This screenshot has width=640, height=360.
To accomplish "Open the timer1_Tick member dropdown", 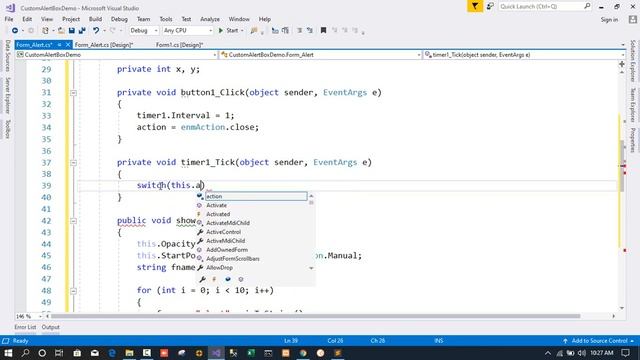I will [x=524, y=55].
